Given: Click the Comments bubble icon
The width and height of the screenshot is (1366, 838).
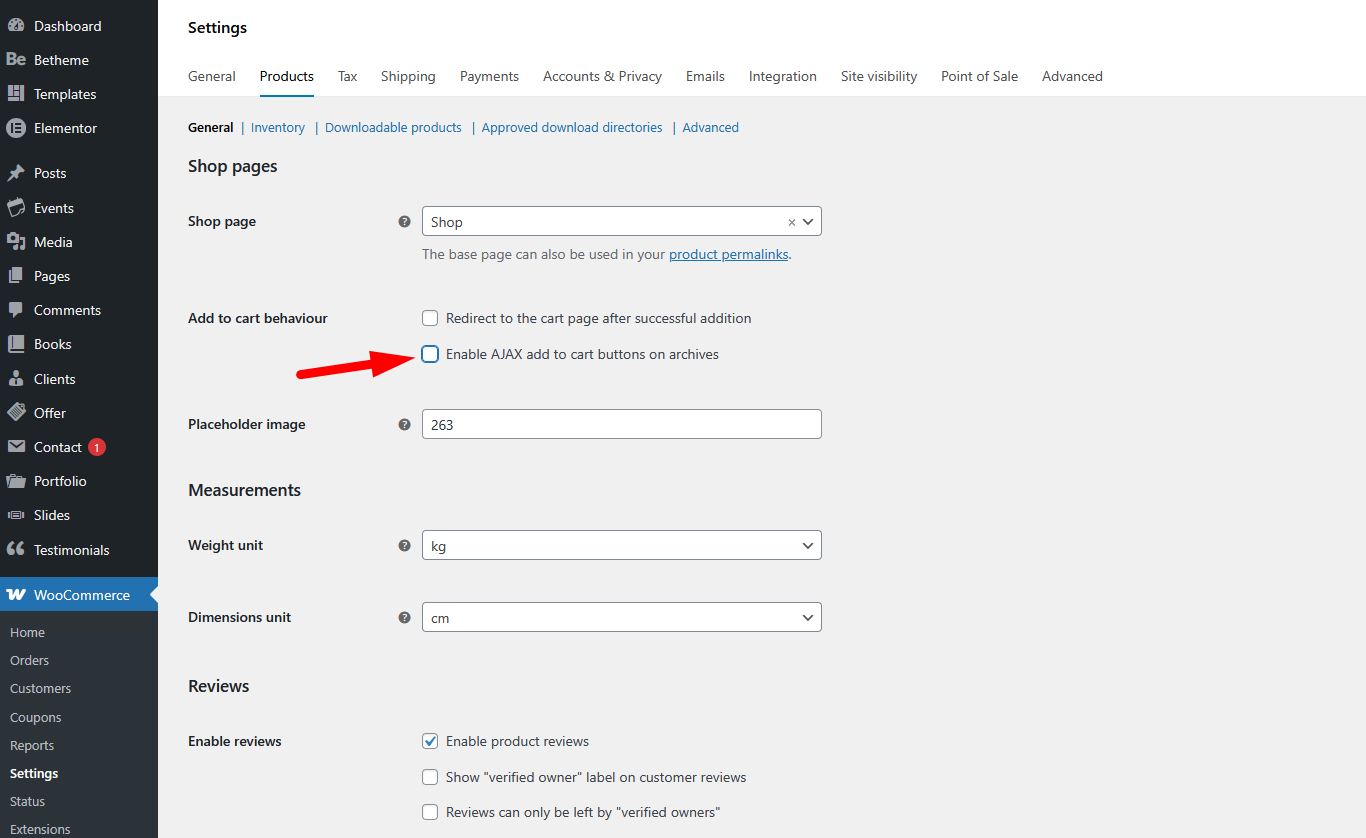Looking at the screenshot, I should pos(16,310).
